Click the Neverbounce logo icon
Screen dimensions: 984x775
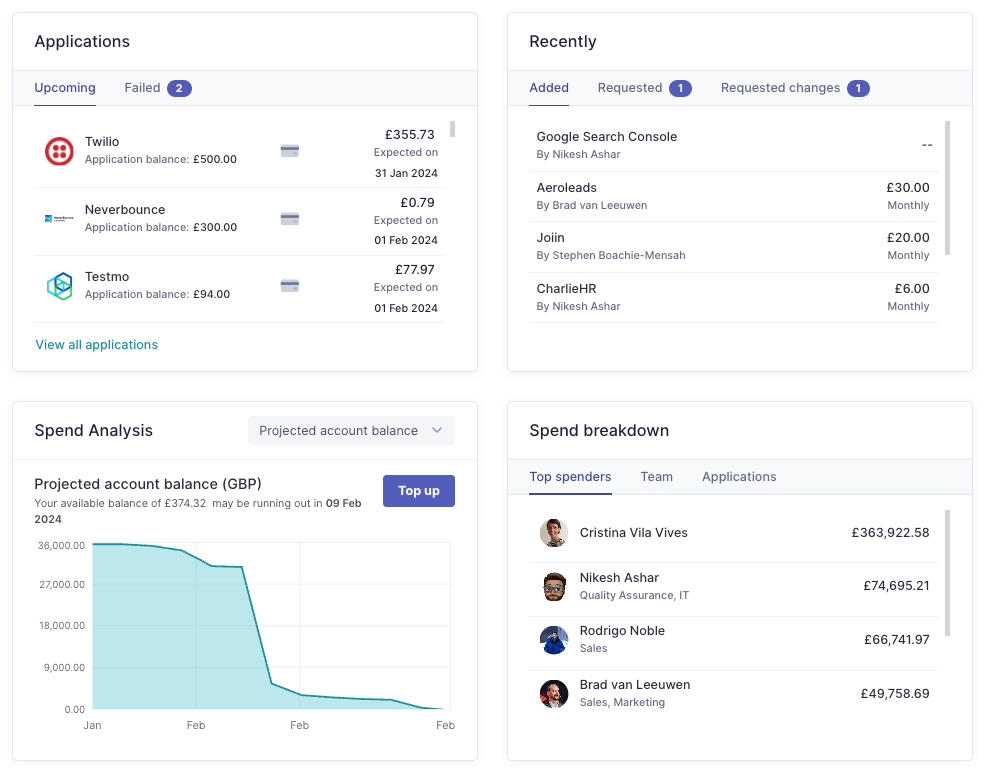coord(59,218)
